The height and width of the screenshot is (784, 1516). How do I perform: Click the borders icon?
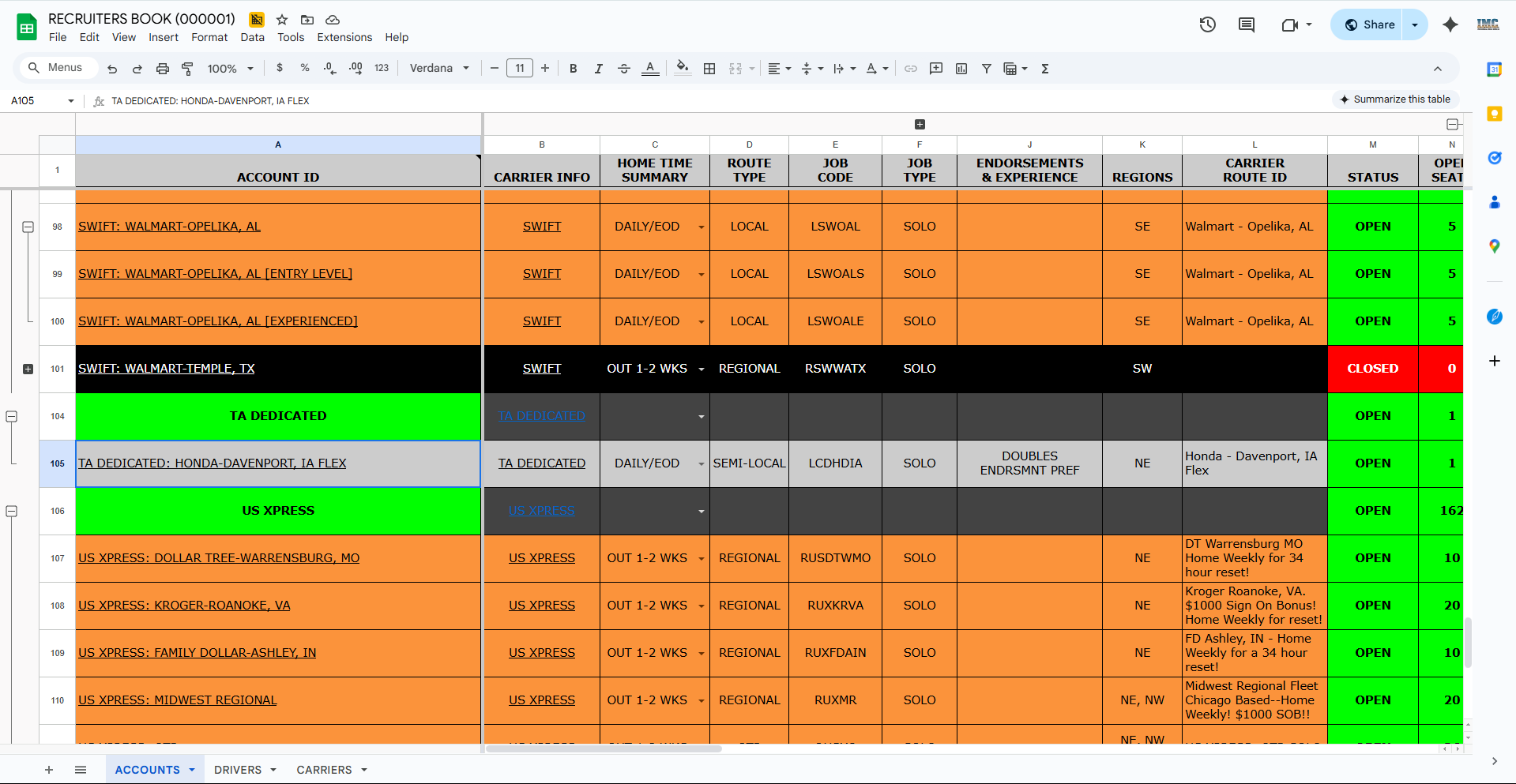pyautogui.click(x=709, y=69)
